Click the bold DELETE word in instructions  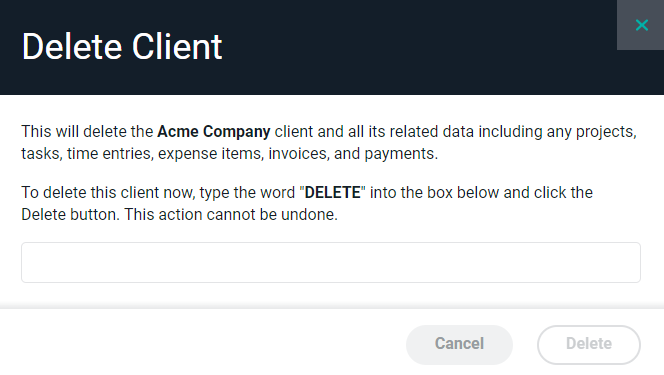[332, 193]
